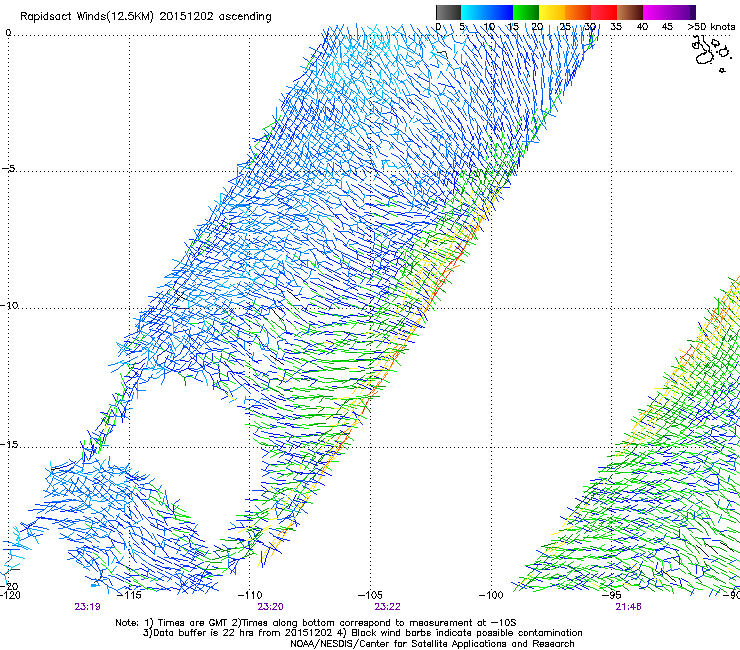
Task: Click the '5' label under the color bar
Action: tap(462, 27)
